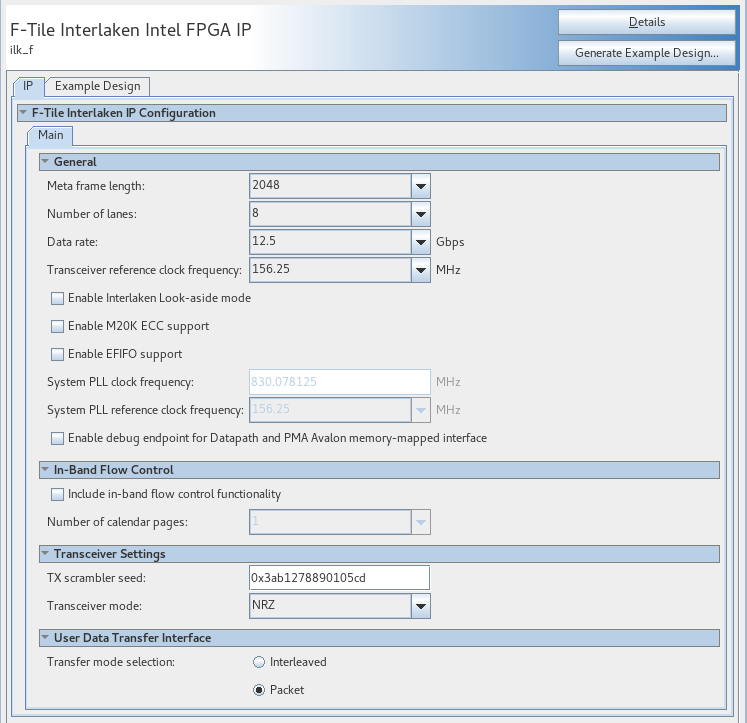This screenshot has height=723, width=747.
Task: Open the Data rate dropdown
Action: (421, 242)
